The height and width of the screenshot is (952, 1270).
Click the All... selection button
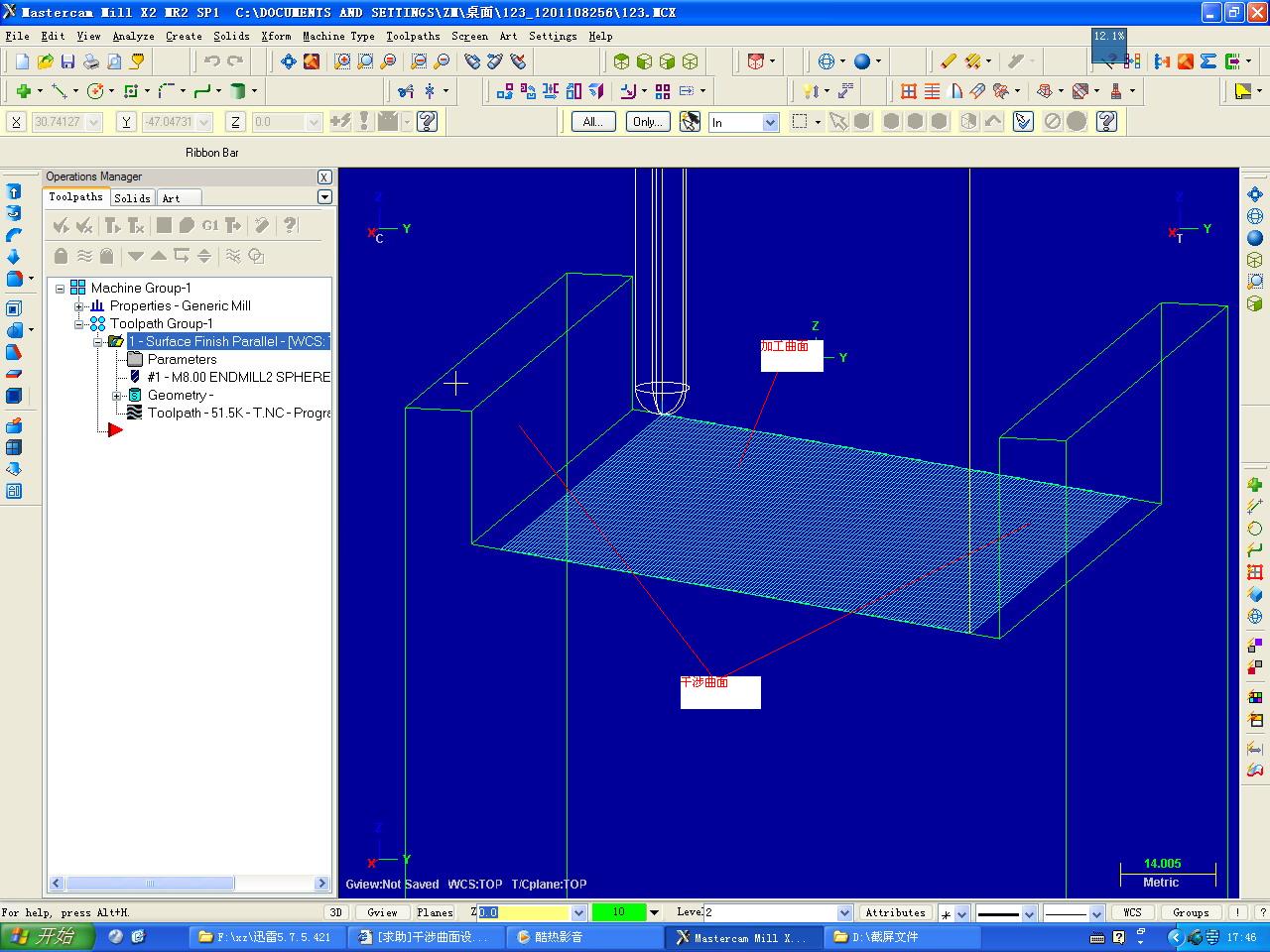click(593, 122)
